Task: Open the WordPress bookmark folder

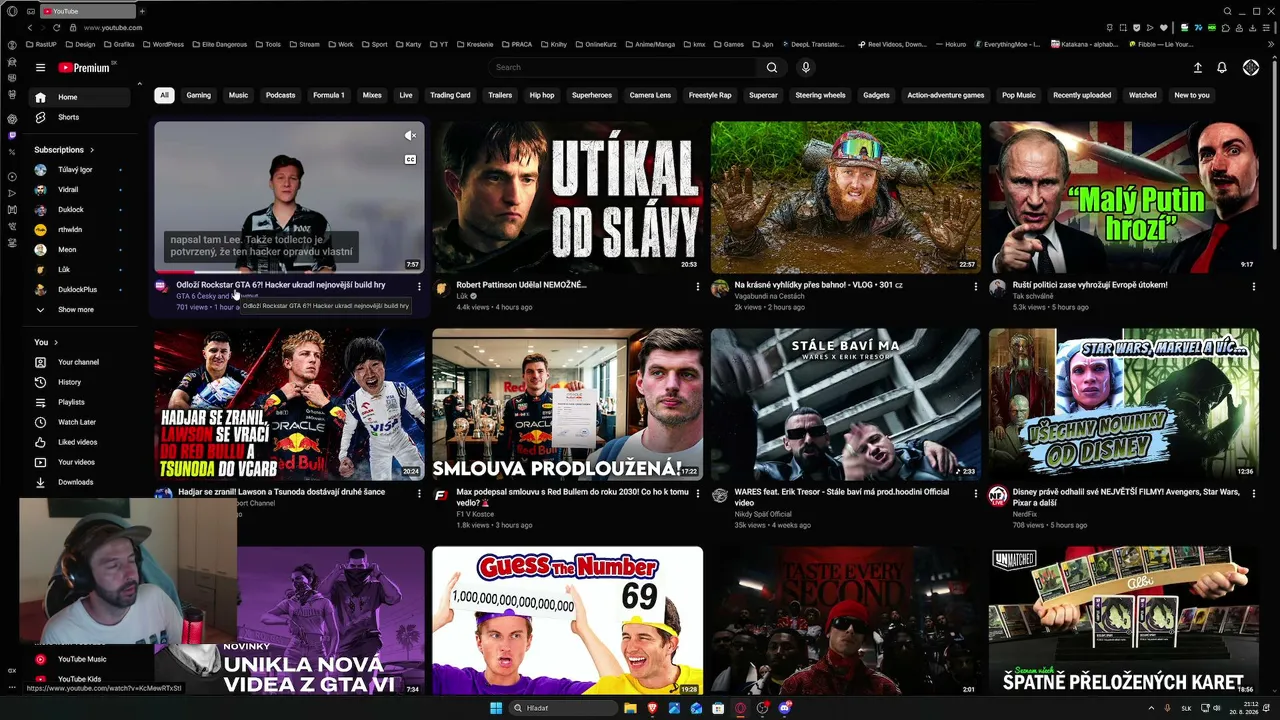Action: [162, 44]
